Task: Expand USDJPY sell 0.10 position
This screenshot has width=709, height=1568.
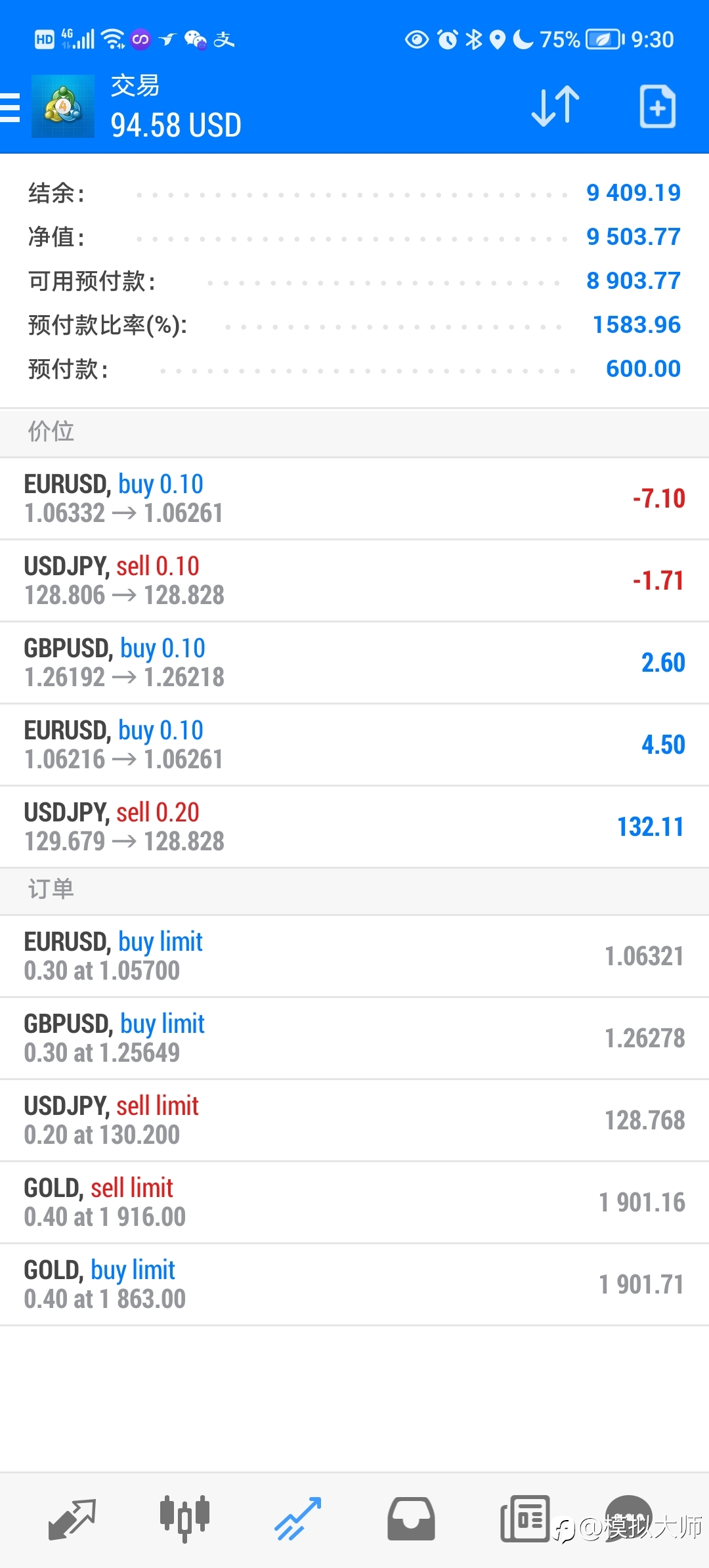Action: pyautogui.click(x=354, y=581)
